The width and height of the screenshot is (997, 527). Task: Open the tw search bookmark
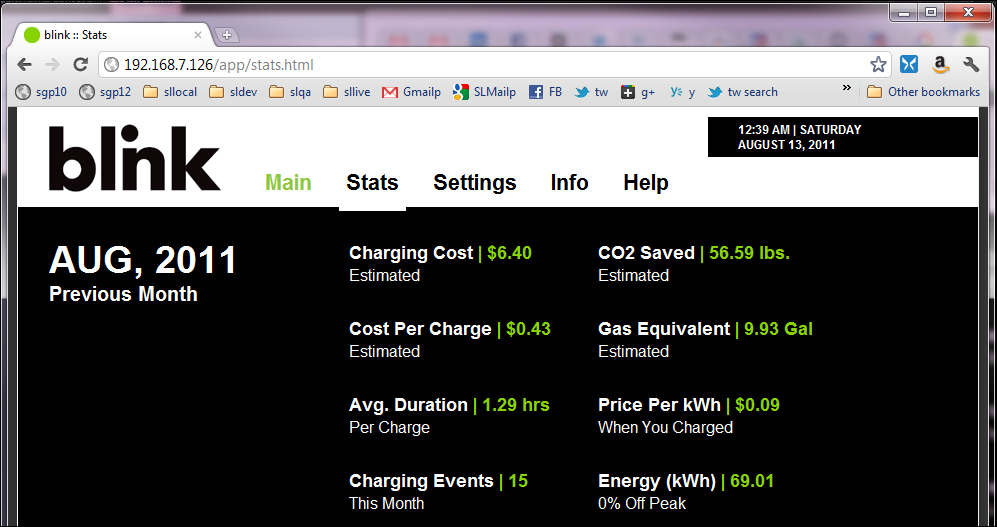[743, 92]
